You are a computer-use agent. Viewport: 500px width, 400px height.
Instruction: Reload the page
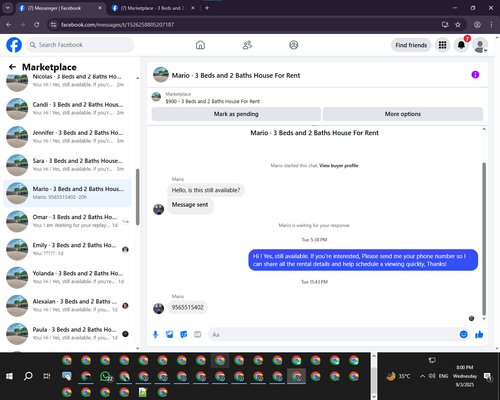[x=37, y=25]
